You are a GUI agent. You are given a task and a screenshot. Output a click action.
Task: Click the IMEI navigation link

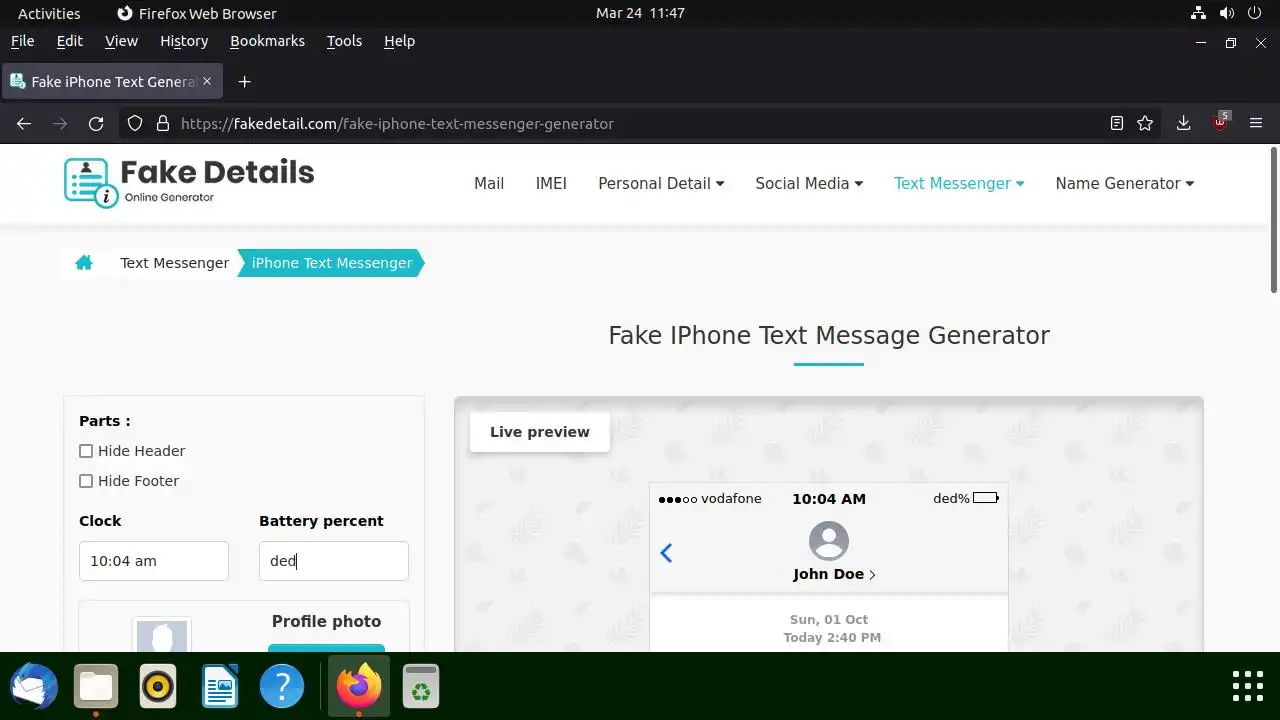[x=551, y=183]
